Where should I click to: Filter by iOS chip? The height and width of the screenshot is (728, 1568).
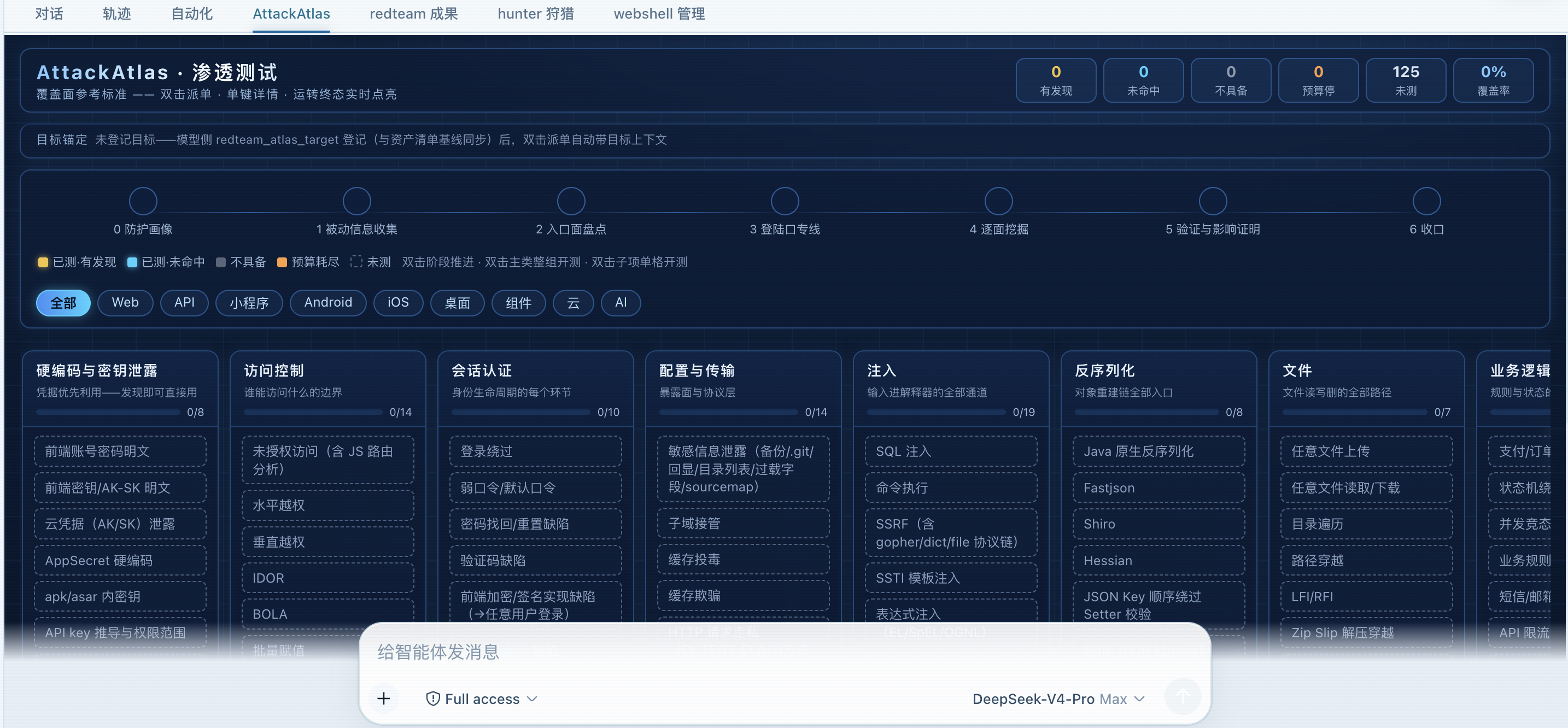click(398, 303)
